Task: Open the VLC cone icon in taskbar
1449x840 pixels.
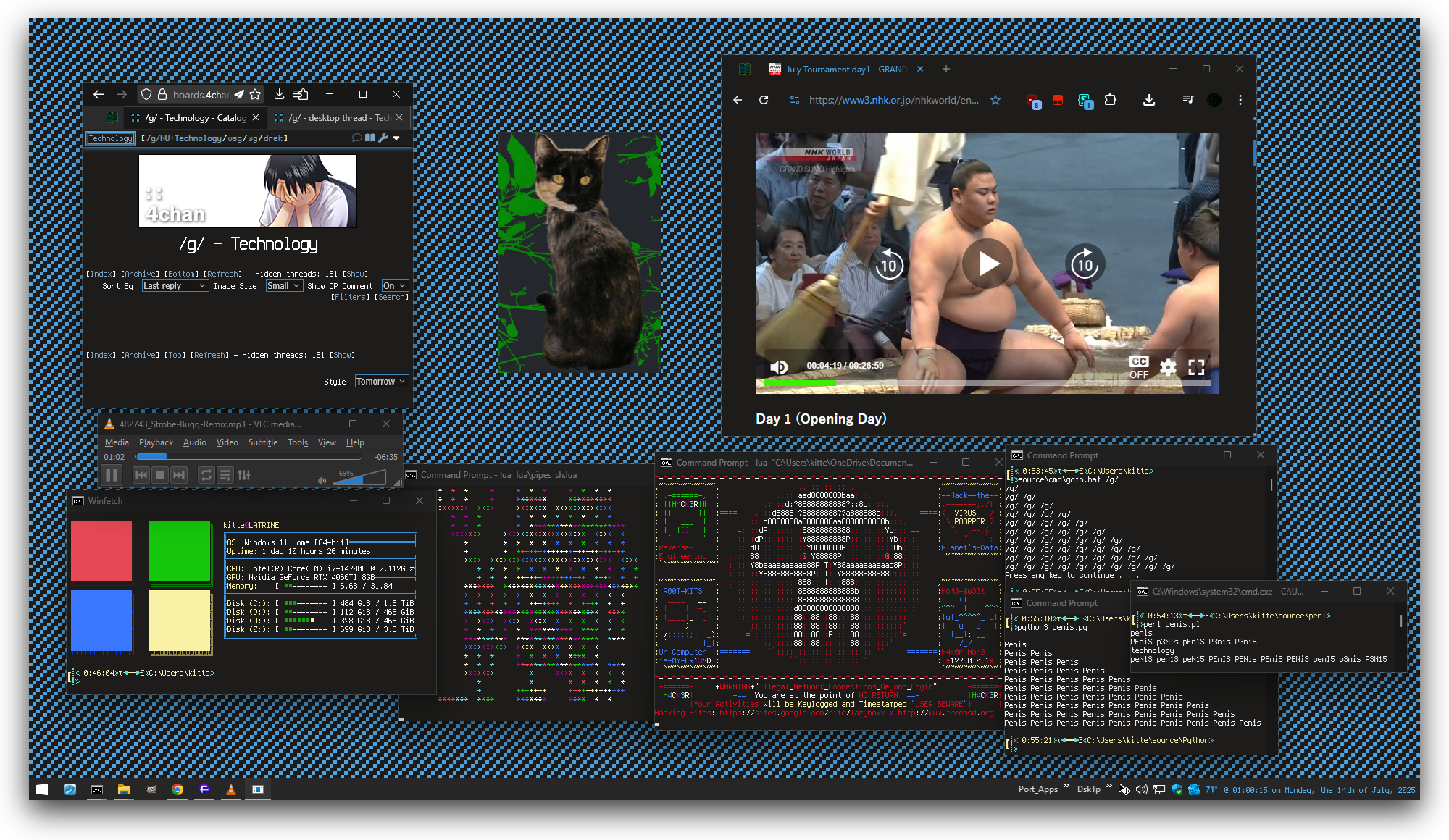Action: click(x=231, y=789)
